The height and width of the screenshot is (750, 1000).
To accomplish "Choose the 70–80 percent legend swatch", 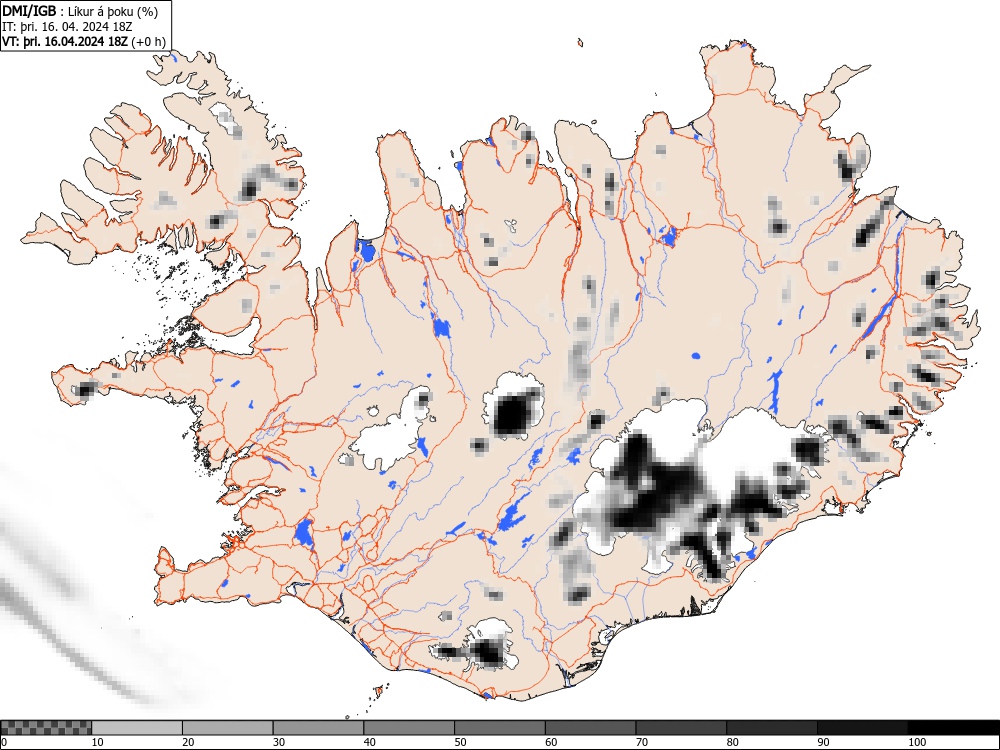I will [x=681, y=728].
